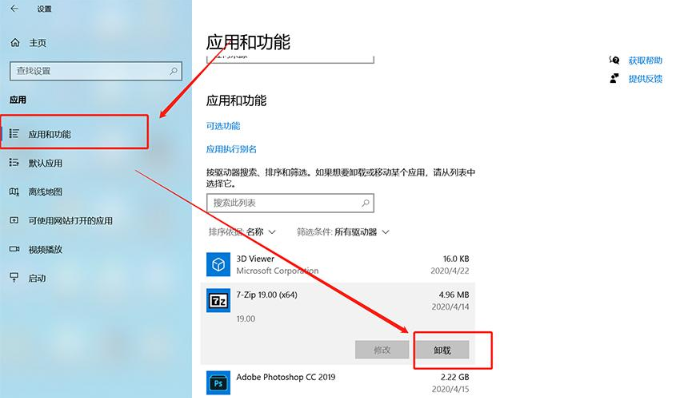
Task: Click the 搜索此列表 search box
Action: (x=290, y=203)
